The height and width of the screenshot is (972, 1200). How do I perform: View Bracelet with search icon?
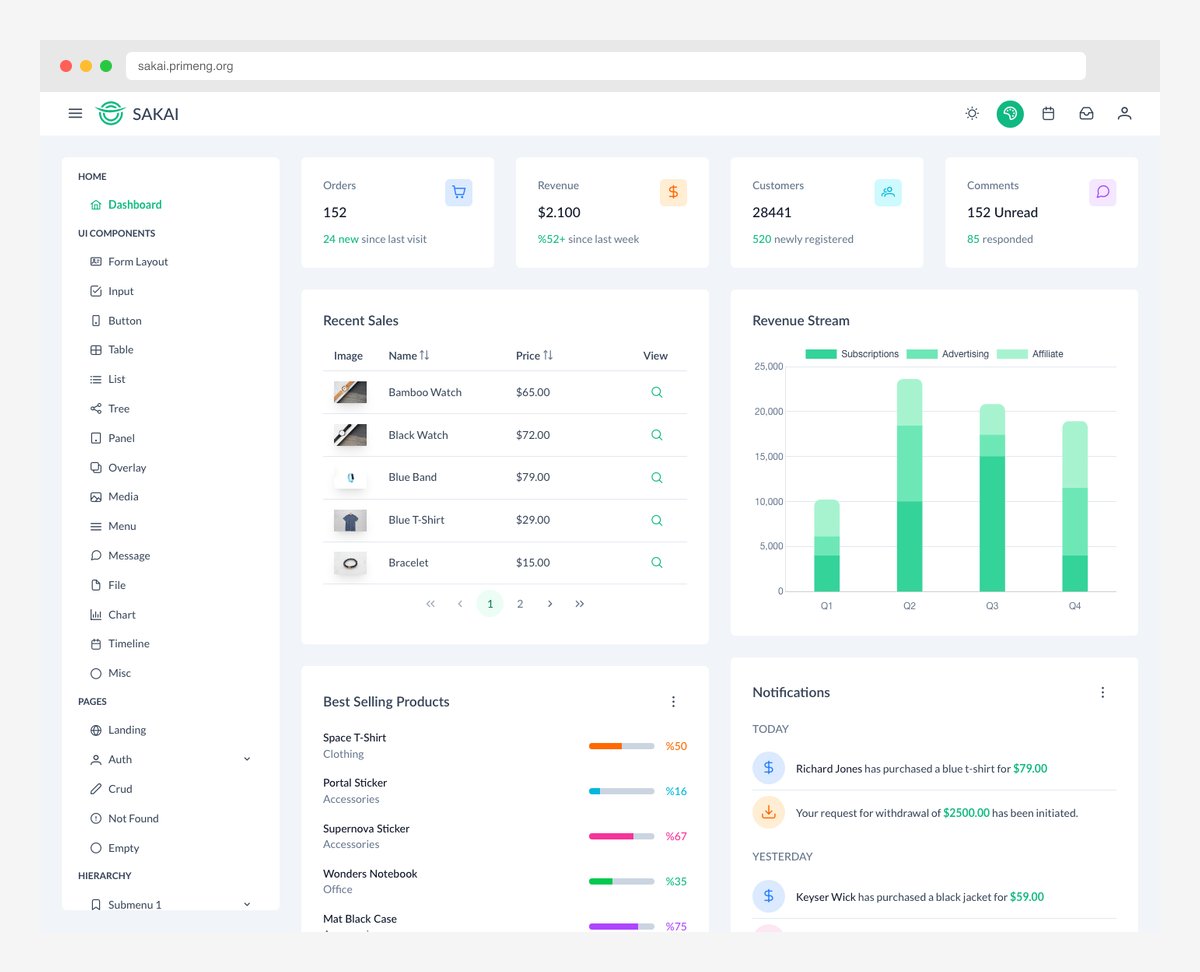pyautogui.click(x=657, y=562)
